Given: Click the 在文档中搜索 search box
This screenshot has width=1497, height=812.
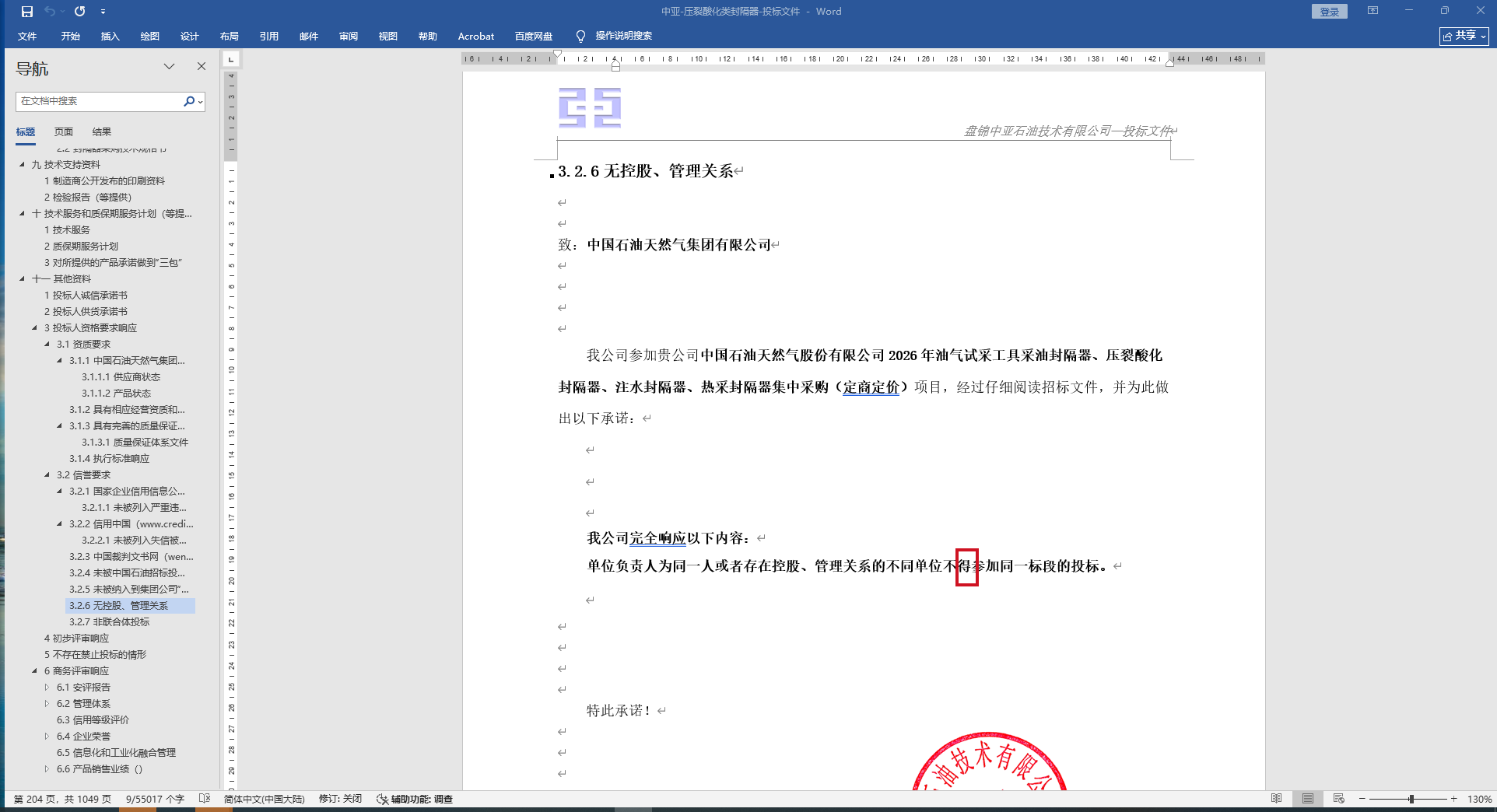Looking at the screenshot, I should tap(100, 101).
